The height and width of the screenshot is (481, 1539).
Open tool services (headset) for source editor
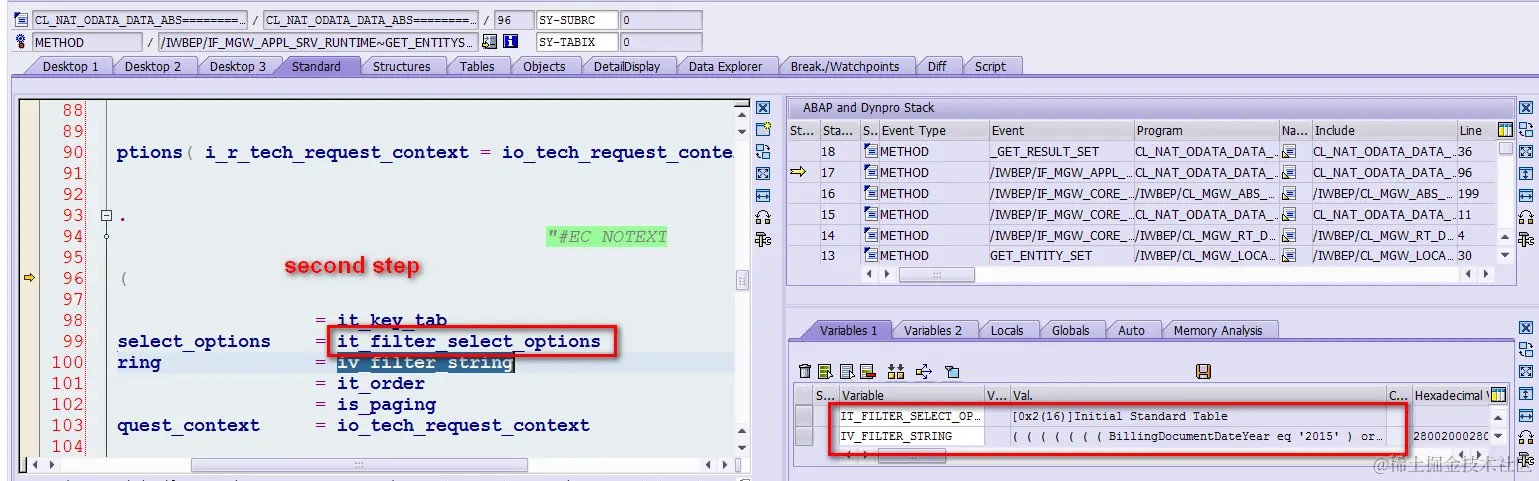point(763,217)
